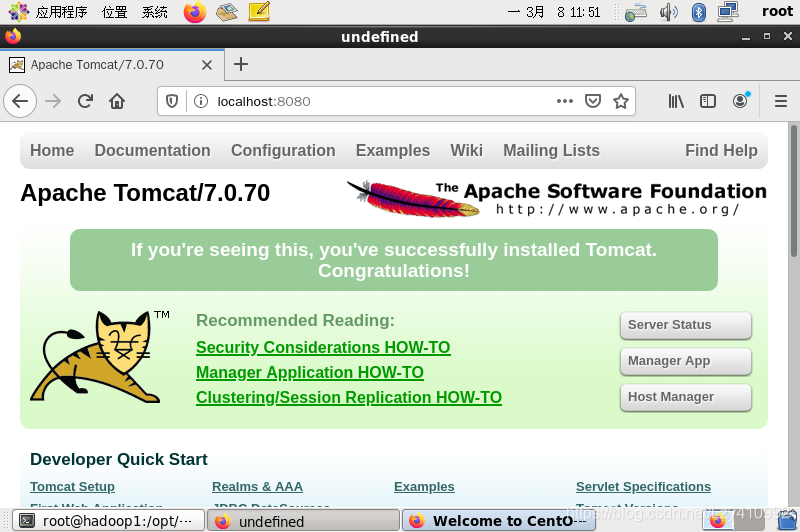Switch to undefined Firefox taskbar item
Screen dimensions: 800x532
click(x=304, y=521)
